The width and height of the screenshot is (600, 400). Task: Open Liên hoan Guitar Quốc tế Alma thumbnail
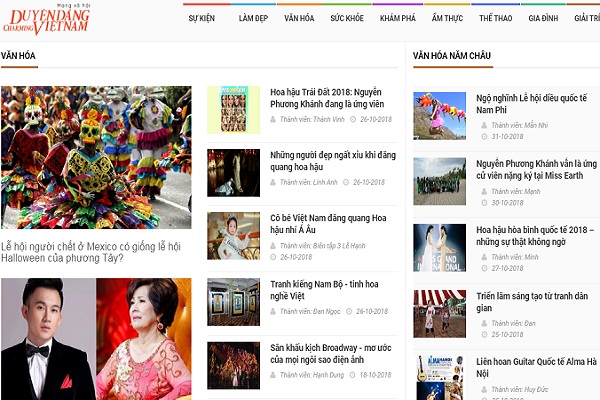(440, 375)
